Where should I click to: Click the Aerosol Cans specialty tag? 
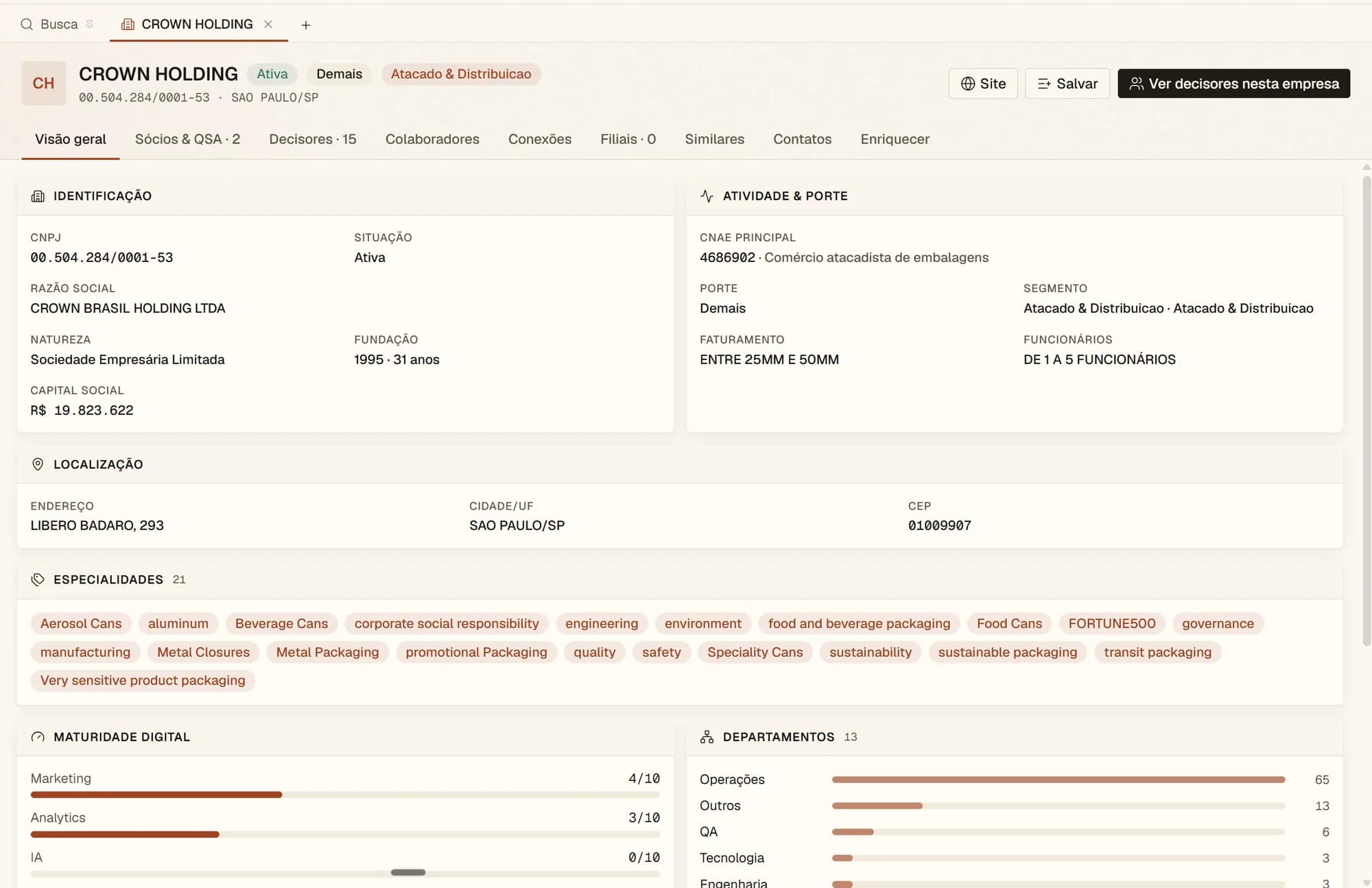81,623
